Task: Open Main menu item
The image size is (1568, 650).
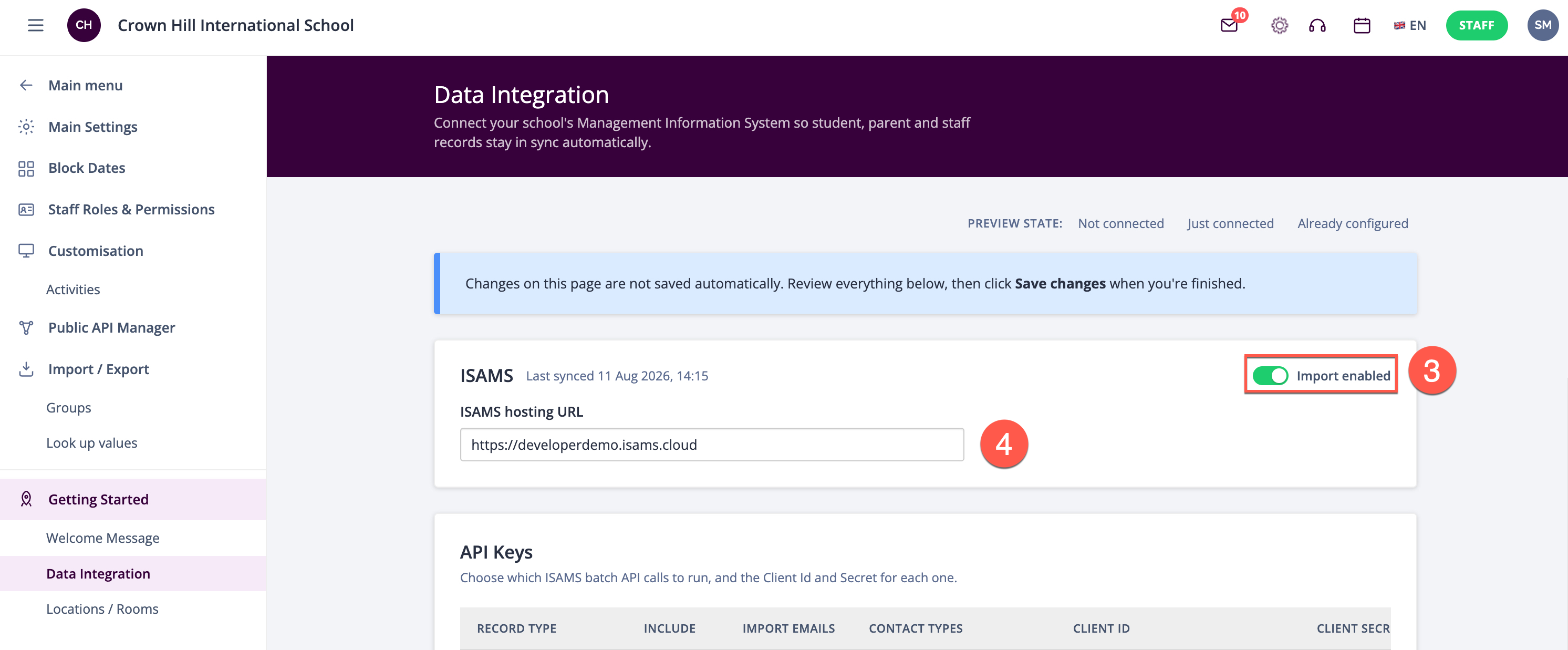Action: pos(85,85)
